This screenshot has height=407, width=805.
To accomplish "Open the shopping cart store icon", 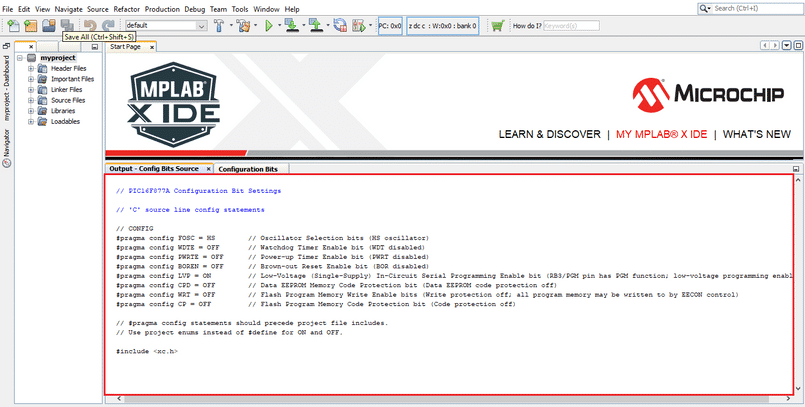I will coord(497,26).
